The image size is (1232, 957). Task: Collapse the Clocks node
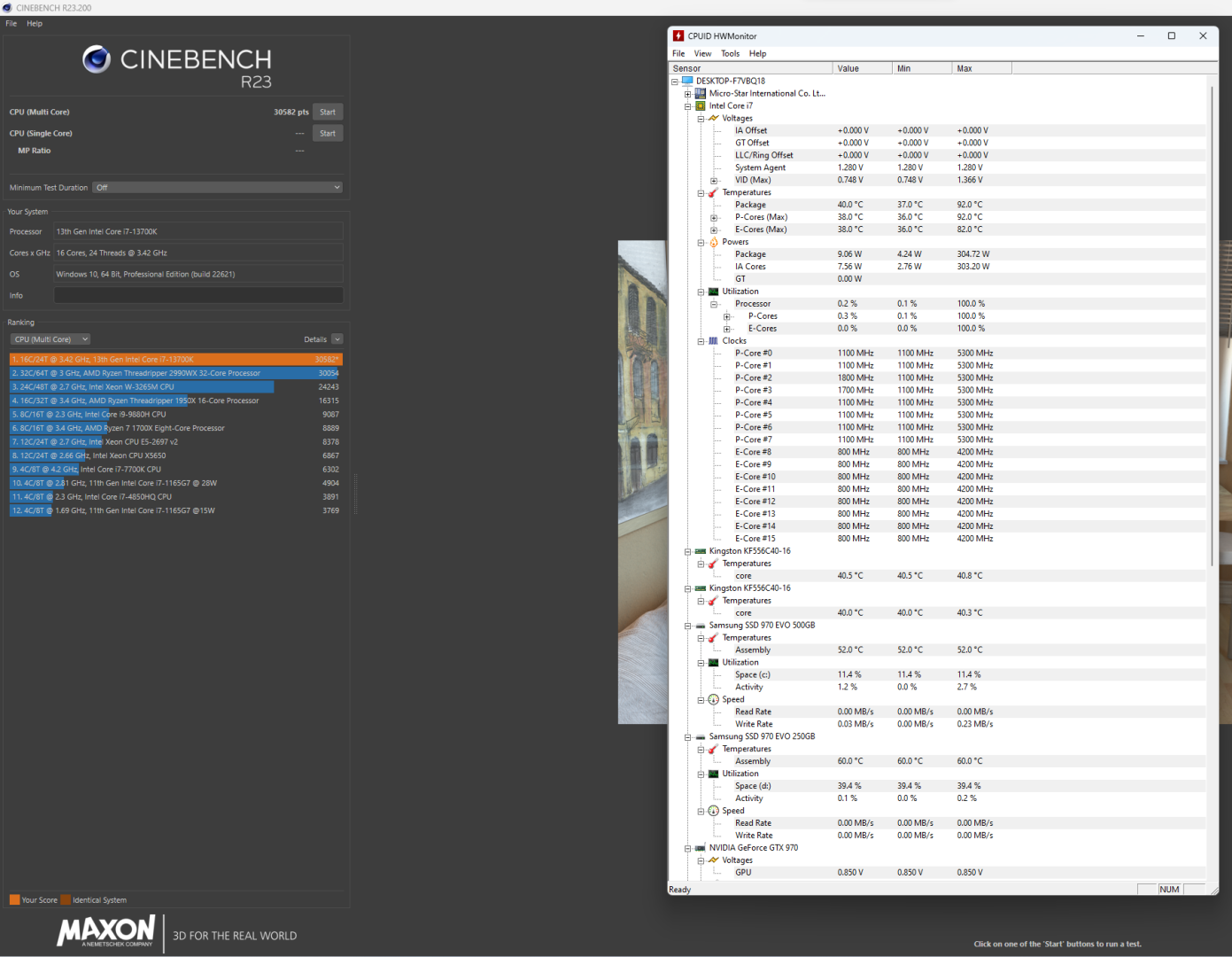click(701, 341)
